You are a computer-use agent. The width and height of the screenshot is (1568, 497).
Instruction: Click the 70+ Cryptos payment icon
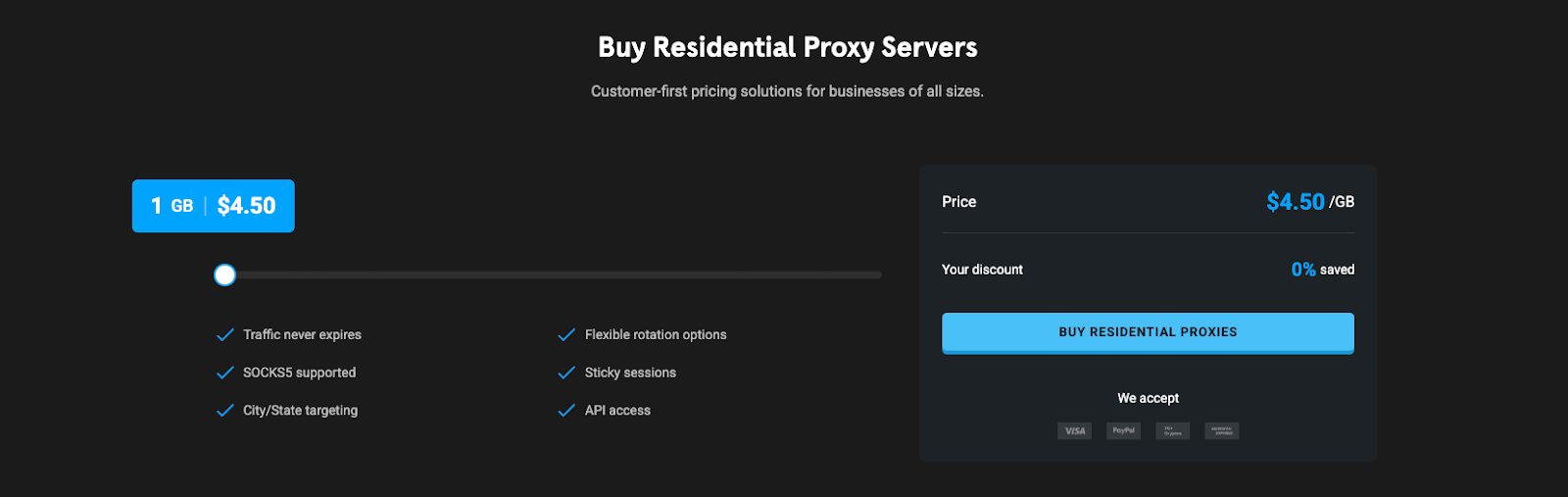click(1172, 430)
